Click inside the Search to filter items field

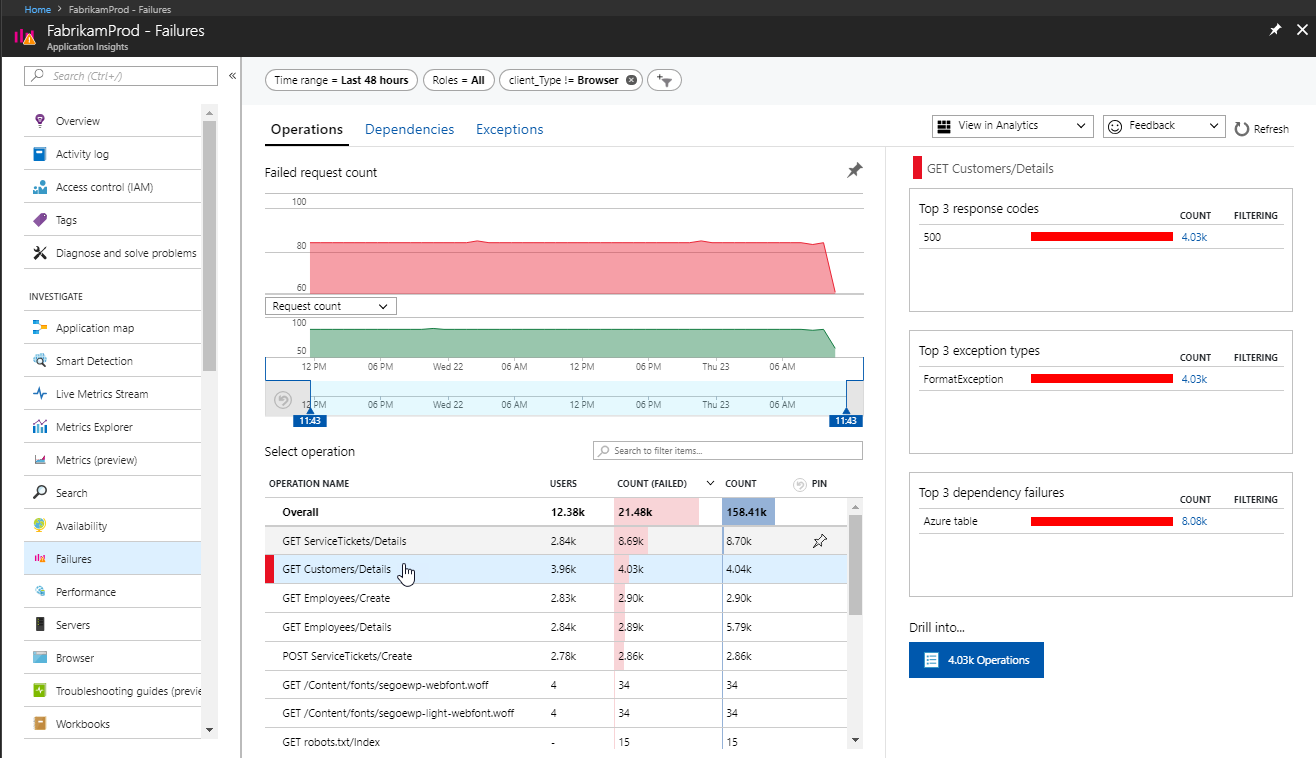[727, 450]
